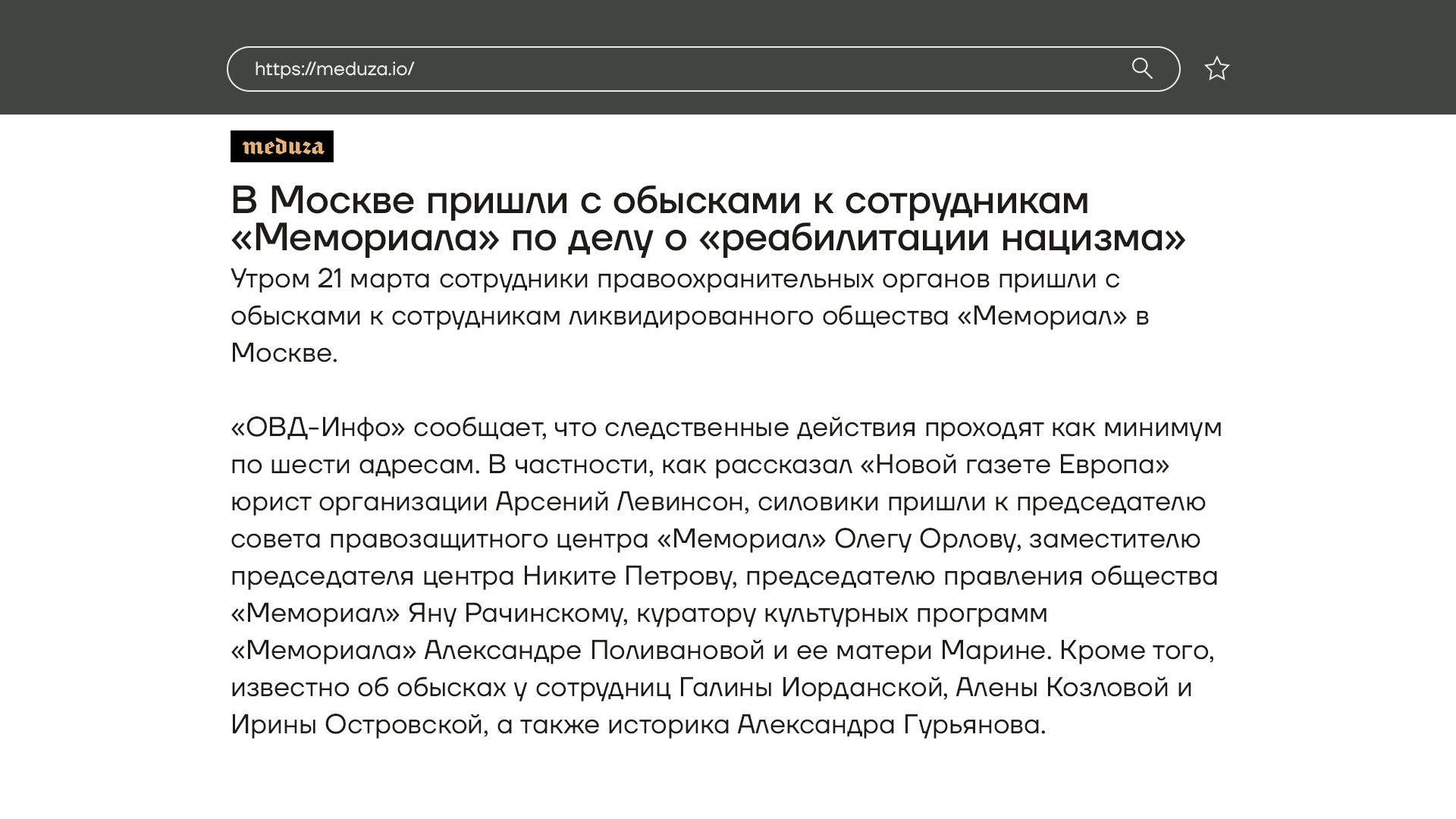Click the Meduza logo

coord(282,146)
